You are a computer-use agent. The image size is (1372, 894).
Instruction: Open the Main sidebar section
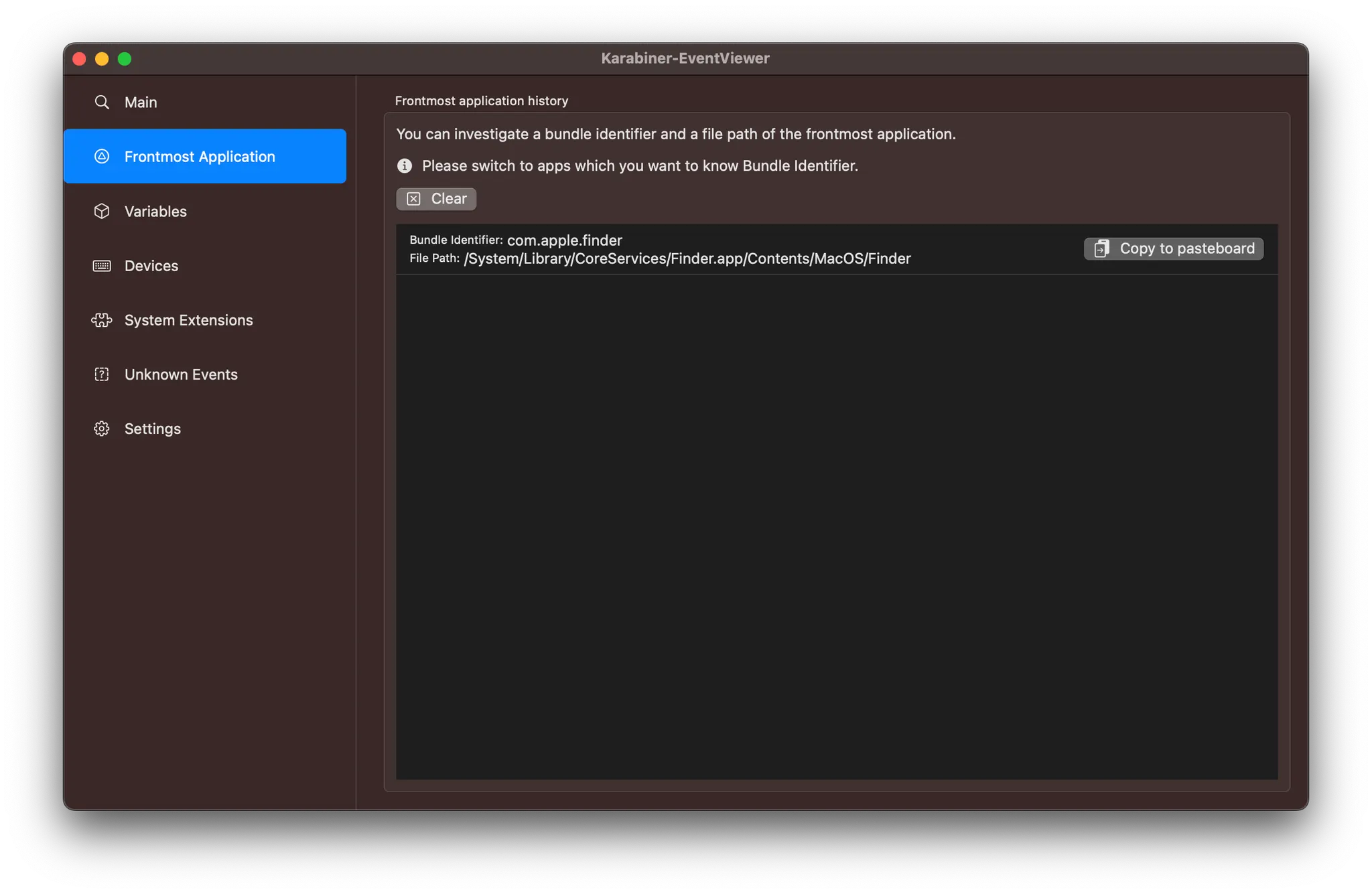tap(141, 102)
